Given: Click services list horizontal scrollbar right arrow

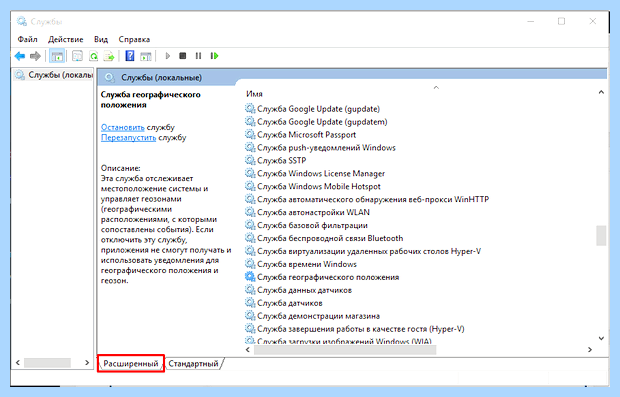Looking at the screenshot, I should [590, 350].
